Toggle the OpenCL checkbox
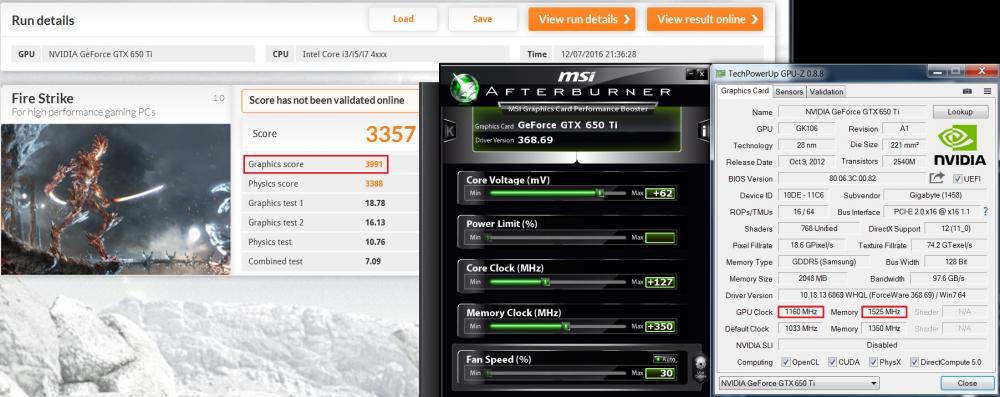This screenshot has width=1000, height=397. click(786, 363)
